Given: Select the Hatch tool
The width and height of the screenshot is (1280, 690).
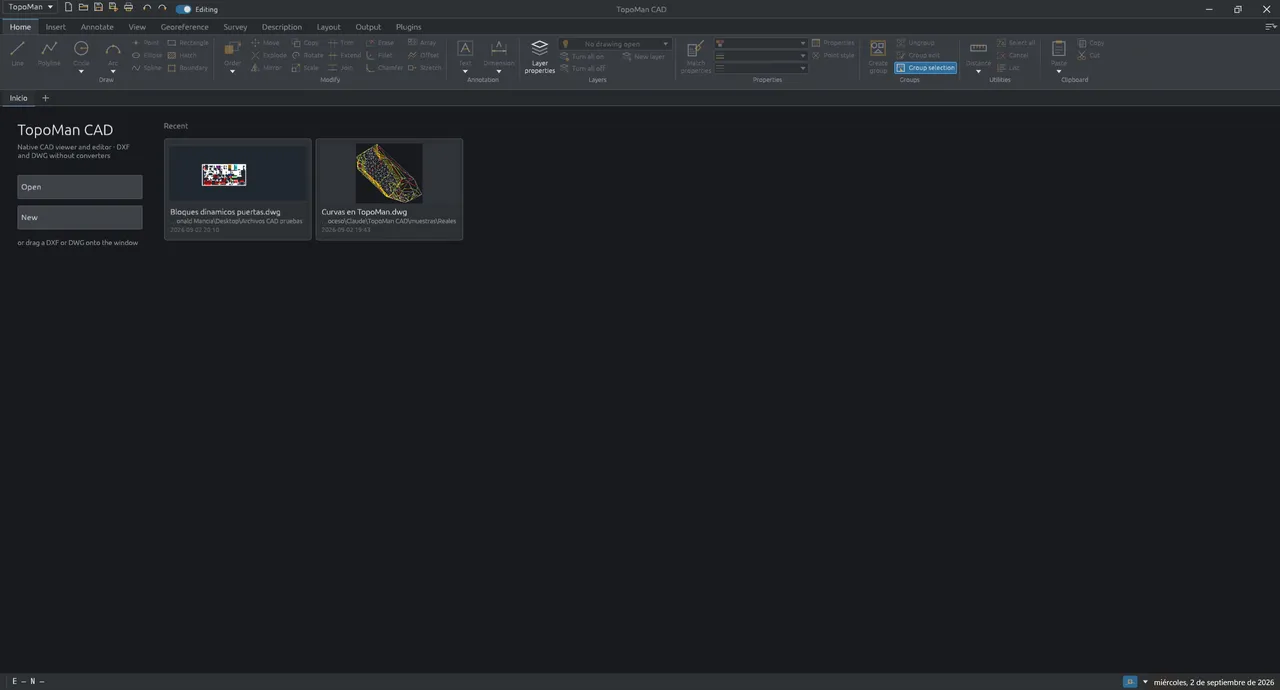Looking at the screenshot, I should [x=183, y=55].
